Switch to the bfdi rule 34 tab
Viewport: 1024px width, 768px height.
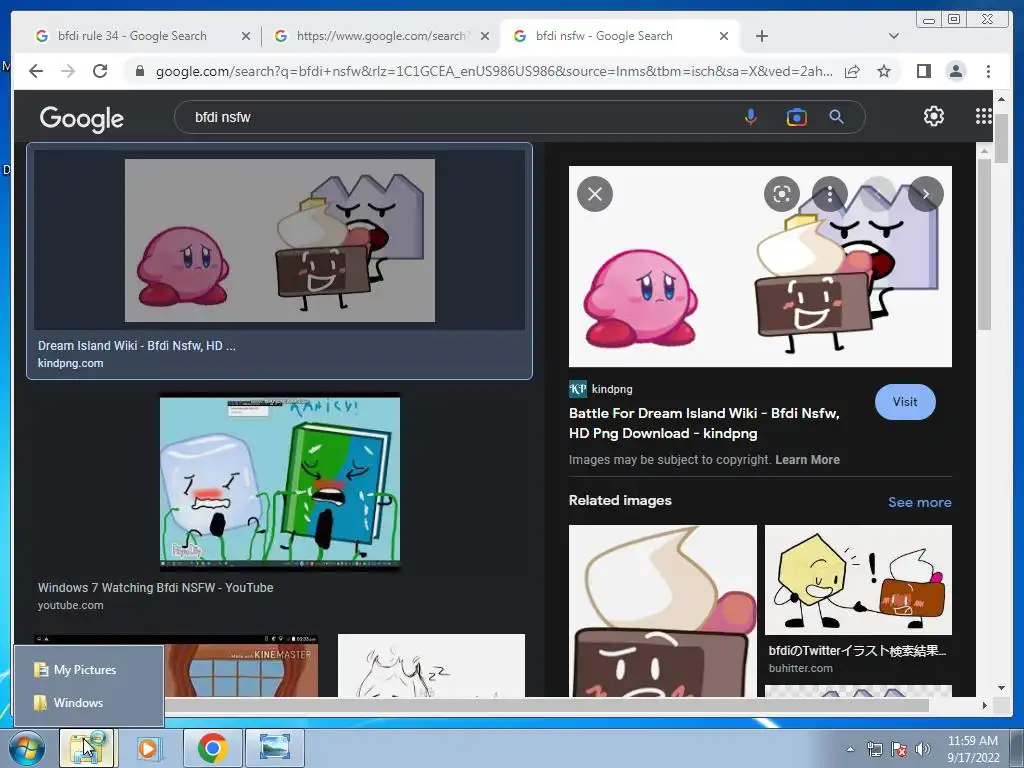132,36
